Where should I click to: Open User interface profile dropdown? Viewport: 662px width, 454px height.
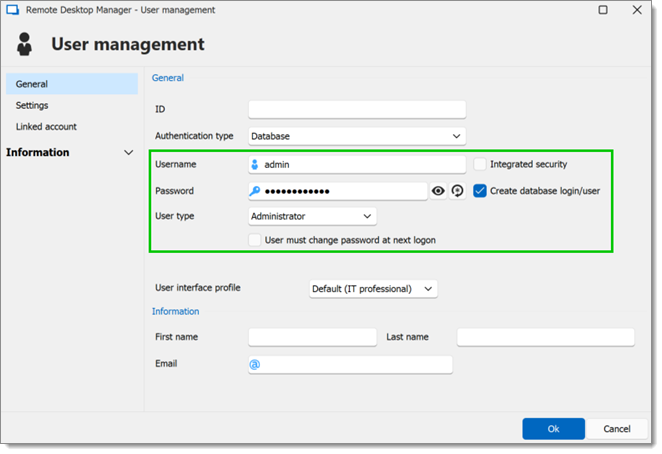[x=373, y=289]
